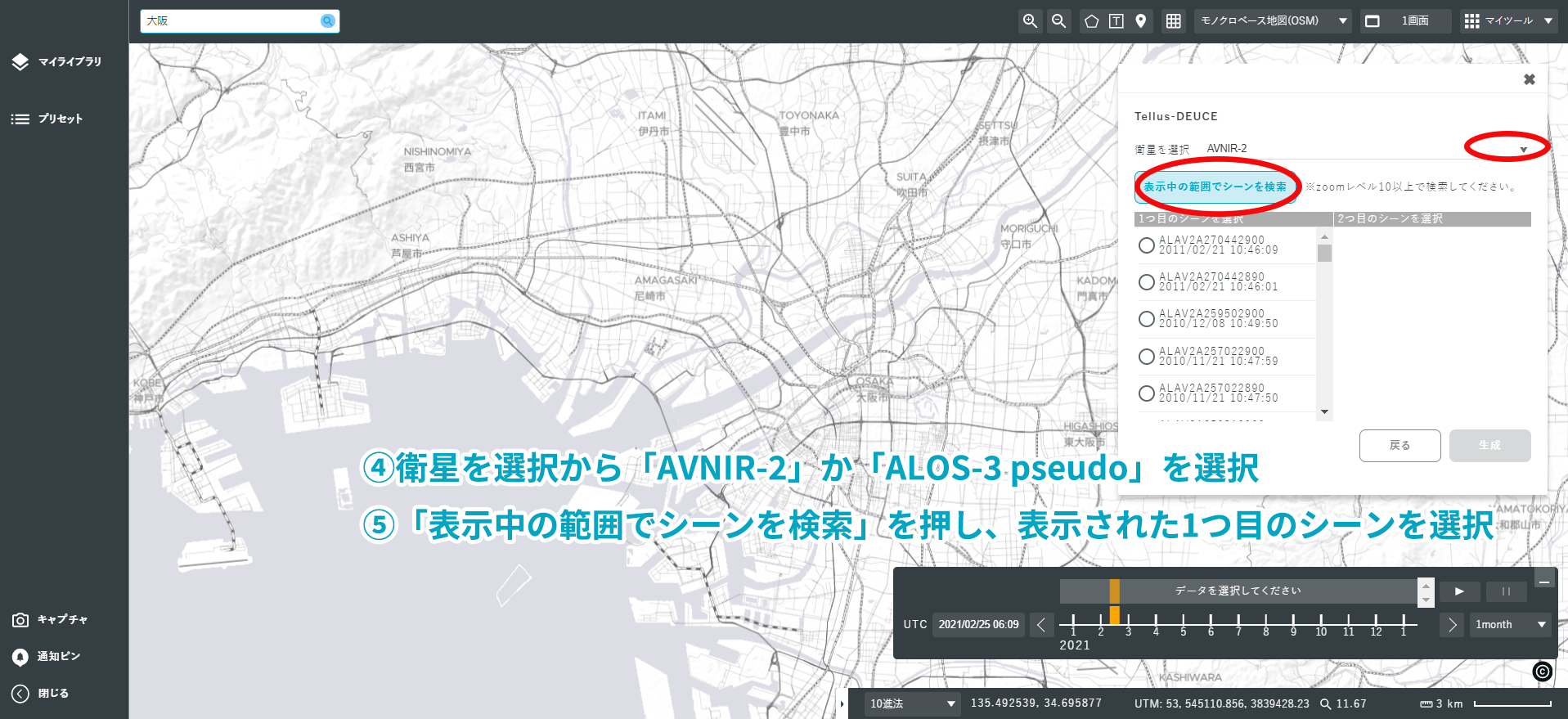Pause the timeline animation
Screen dimensions: 1568x719
click(1506, 591)
